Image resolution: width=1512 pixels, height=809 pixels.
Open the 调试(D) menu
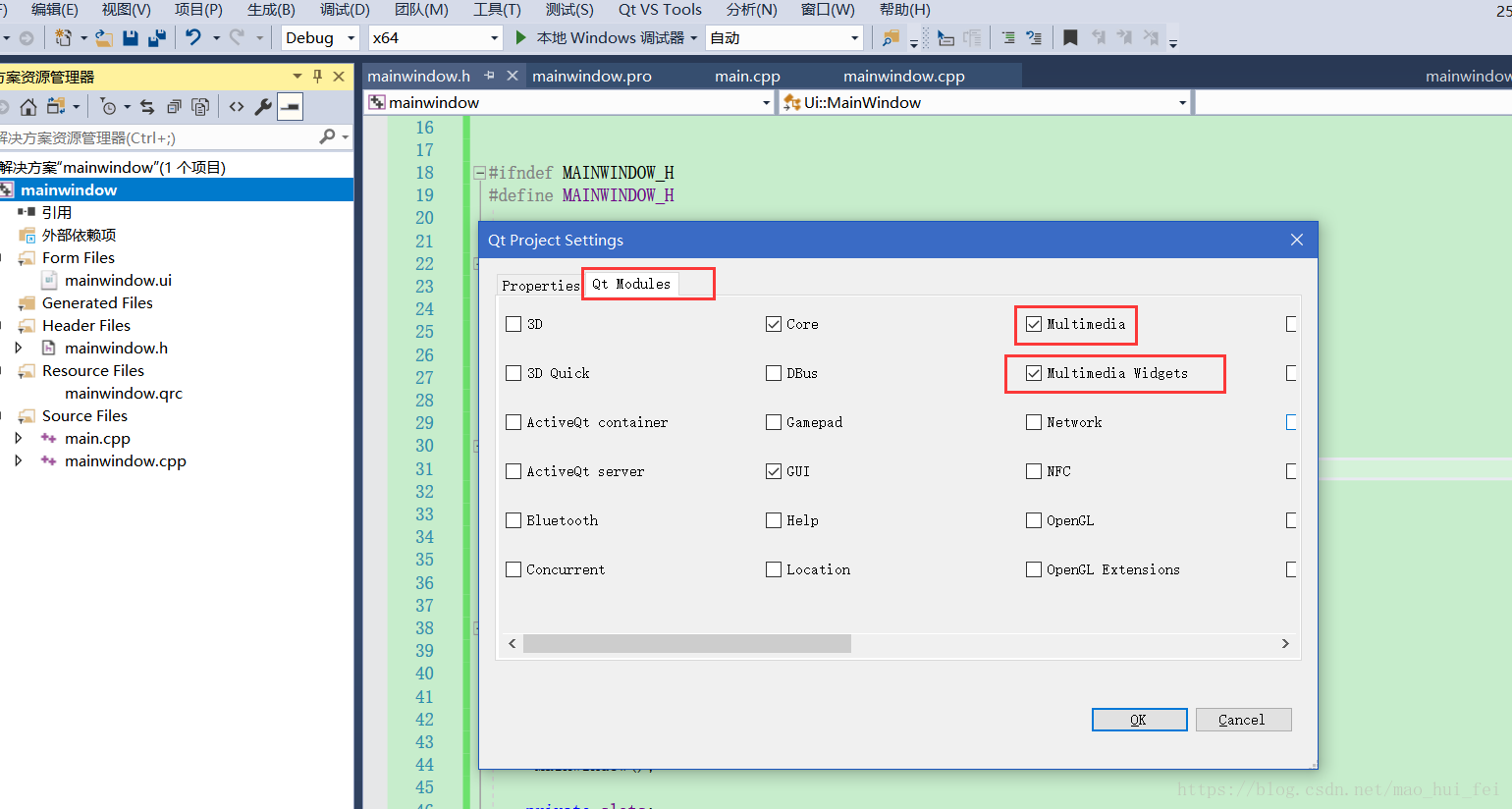click(x=345, y=10)
